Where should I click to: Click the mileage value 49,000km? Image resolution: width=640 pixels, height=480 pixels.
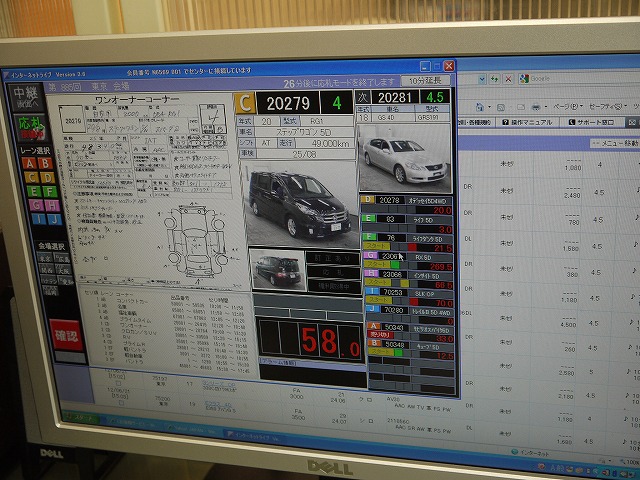330,143
